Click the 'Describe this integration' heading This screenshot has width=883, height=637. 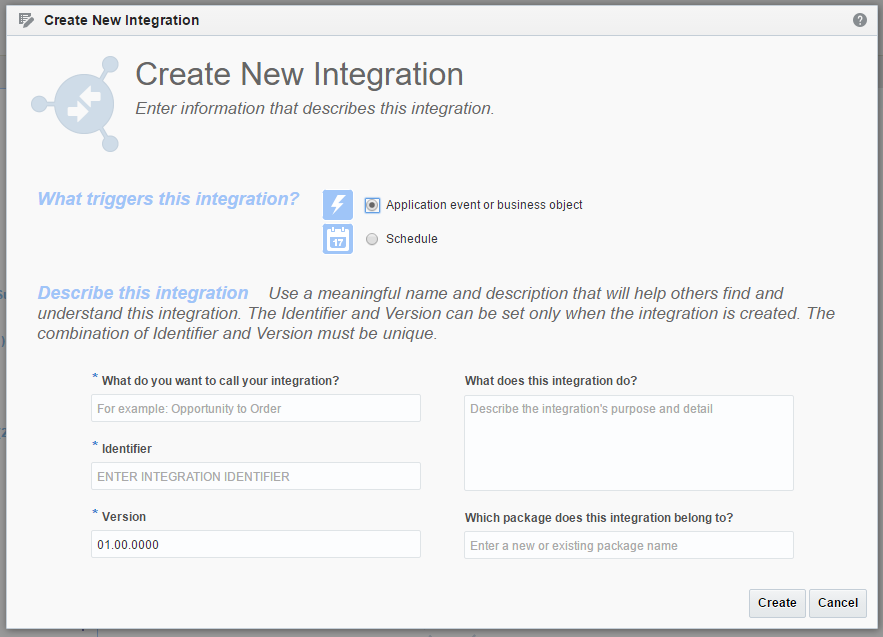pos(143,293)
